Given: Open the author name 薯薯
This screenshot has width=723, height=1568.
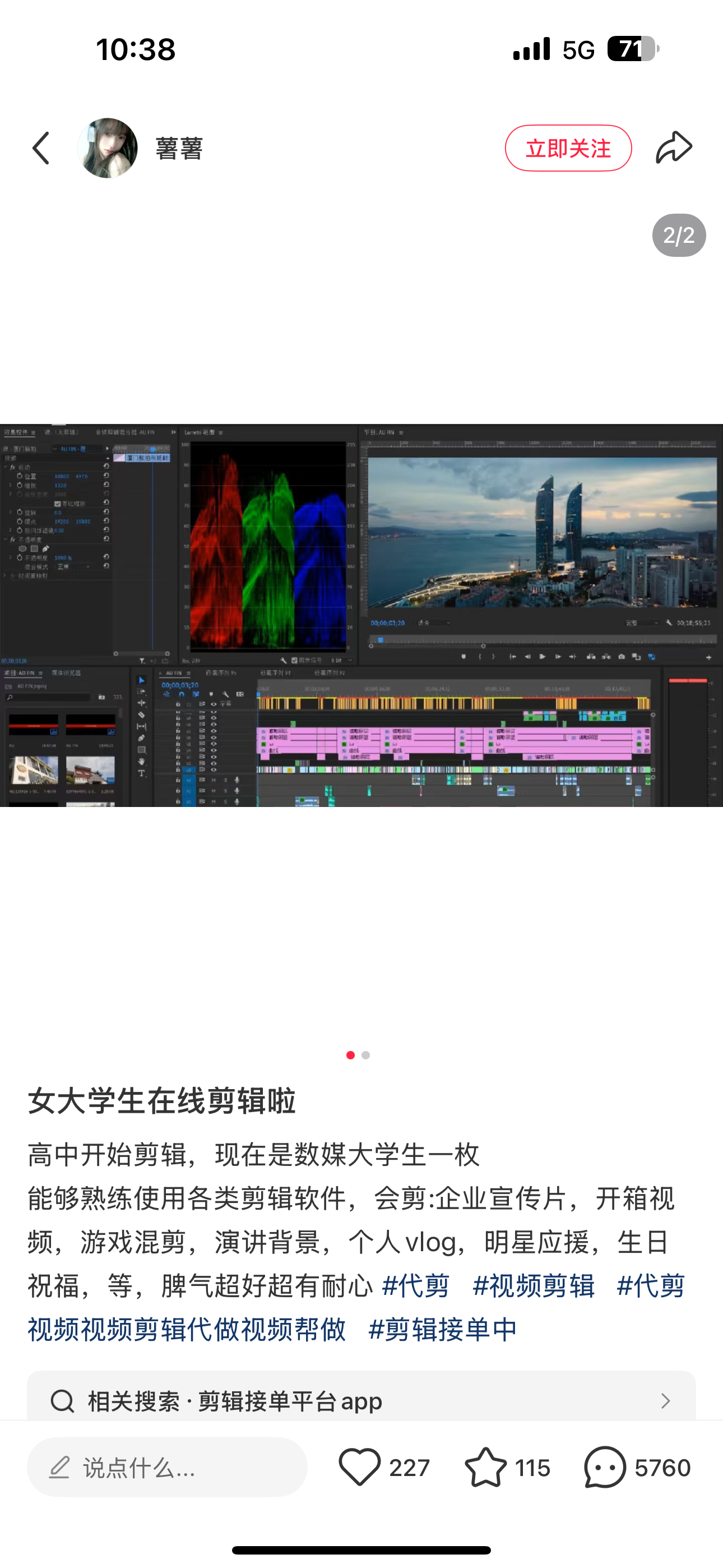Looking at the screenshot, I should [x=179, y=149].
